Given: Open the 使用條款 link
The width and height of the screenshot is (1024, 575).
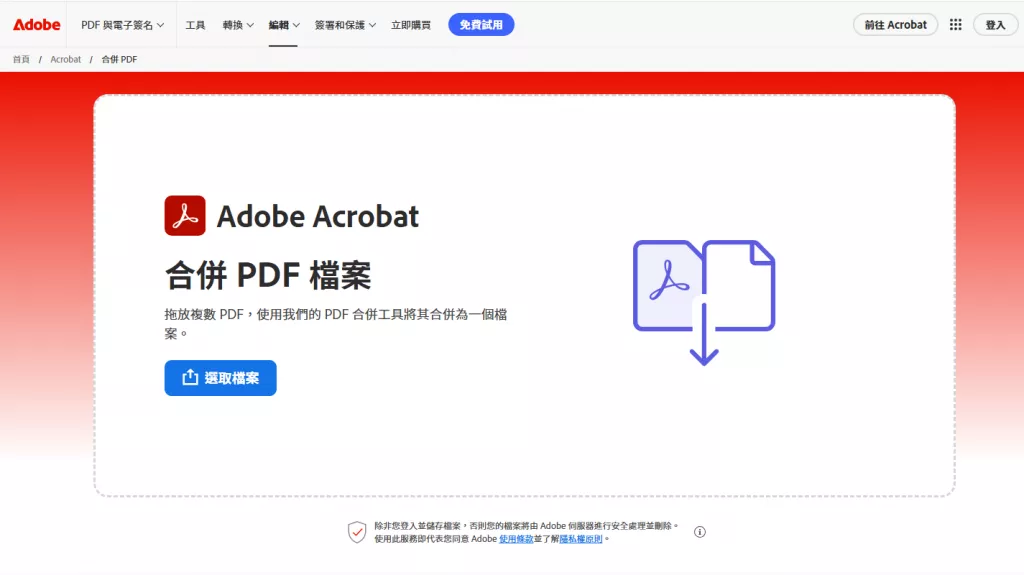Looking at the screenshot, I should tap(516, 539).
